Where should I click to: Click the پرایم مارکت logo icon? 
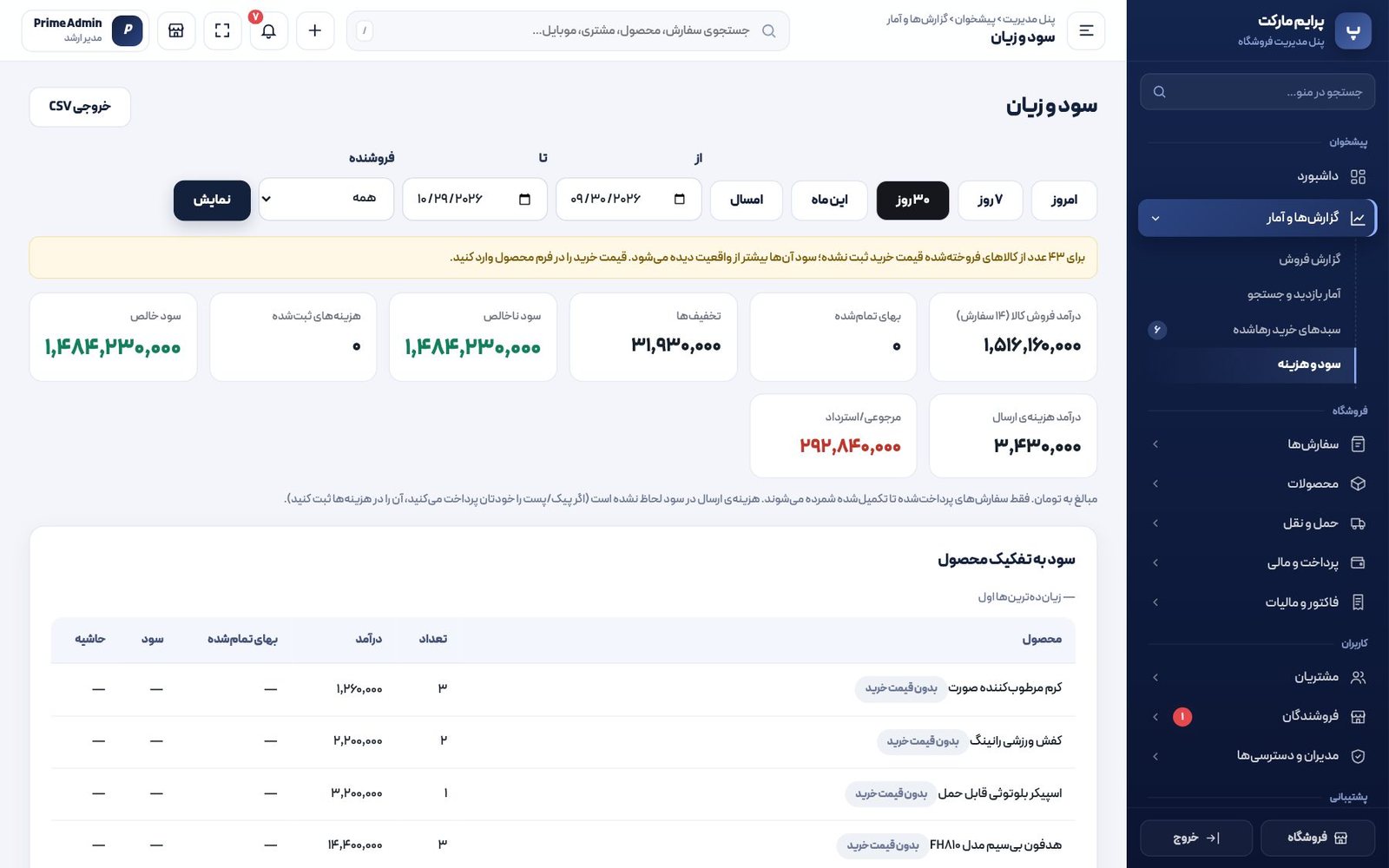tap(1353, 31)
